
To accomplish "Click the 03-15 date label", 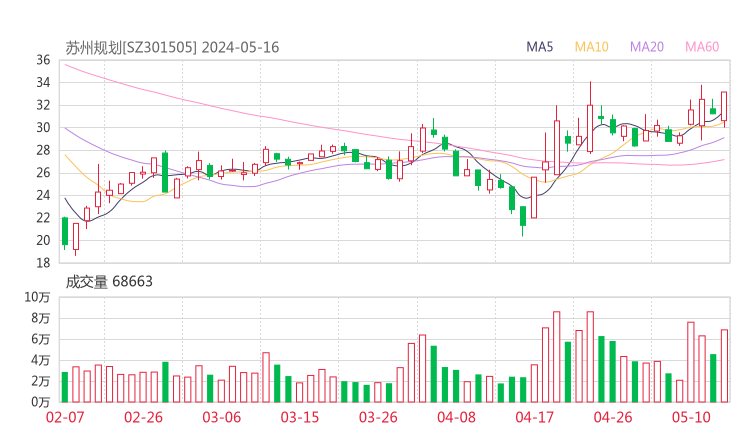I will [x=300, y=417].
